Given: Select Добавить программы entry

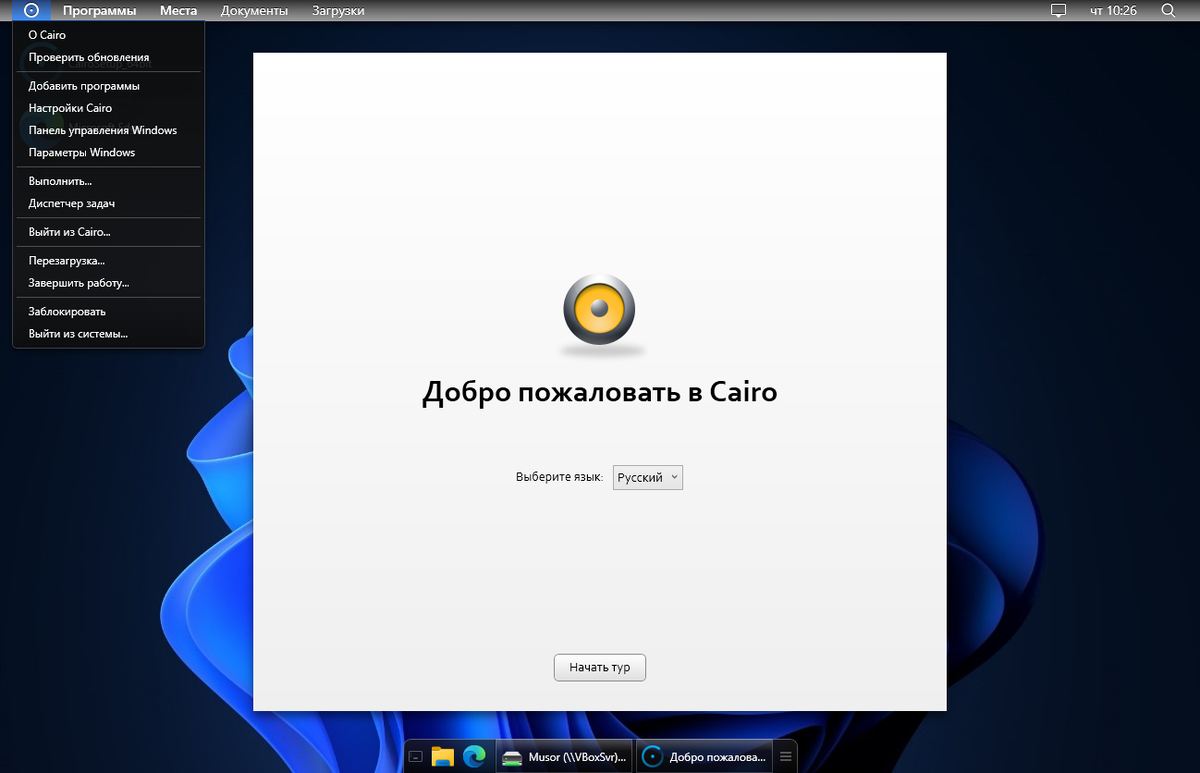Looking at the screenshot, I should coord(108,86).
